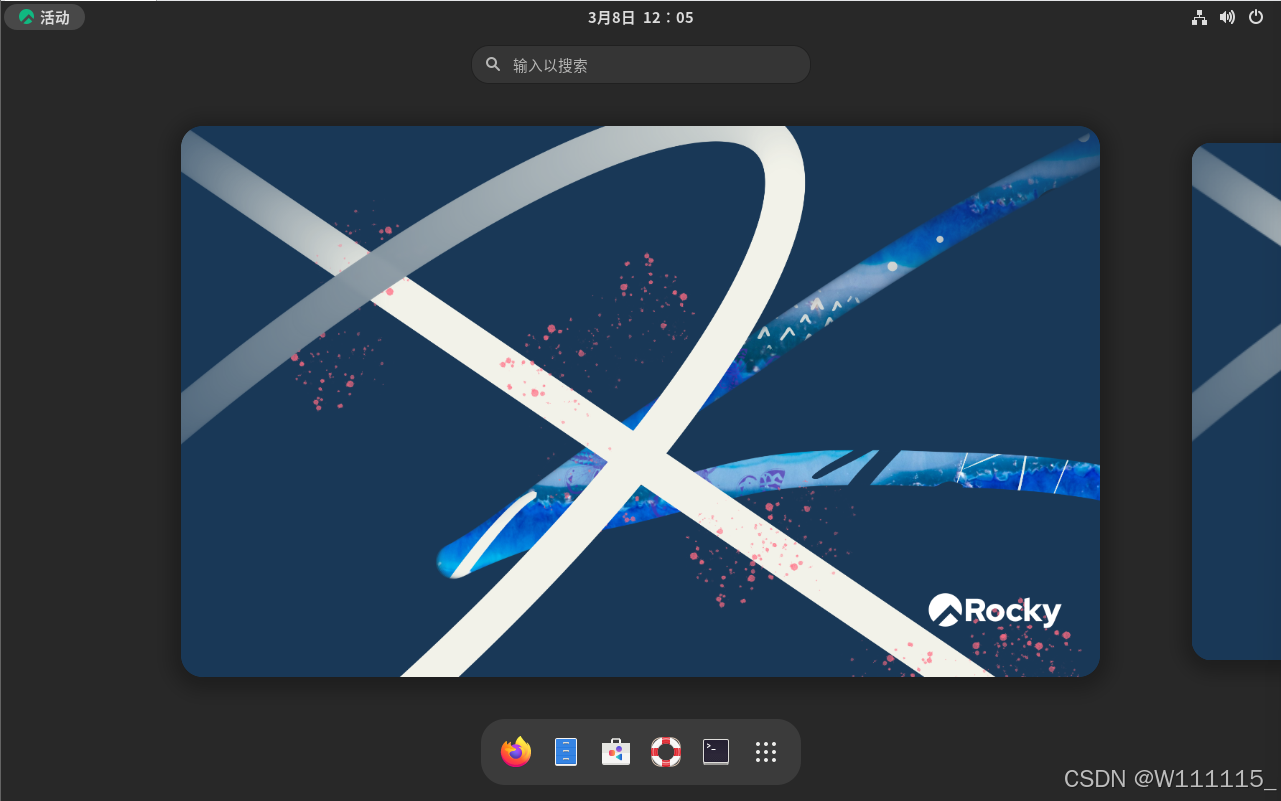Select the main workspace thumbnail

pyautogui.click(x=640, y=401)
